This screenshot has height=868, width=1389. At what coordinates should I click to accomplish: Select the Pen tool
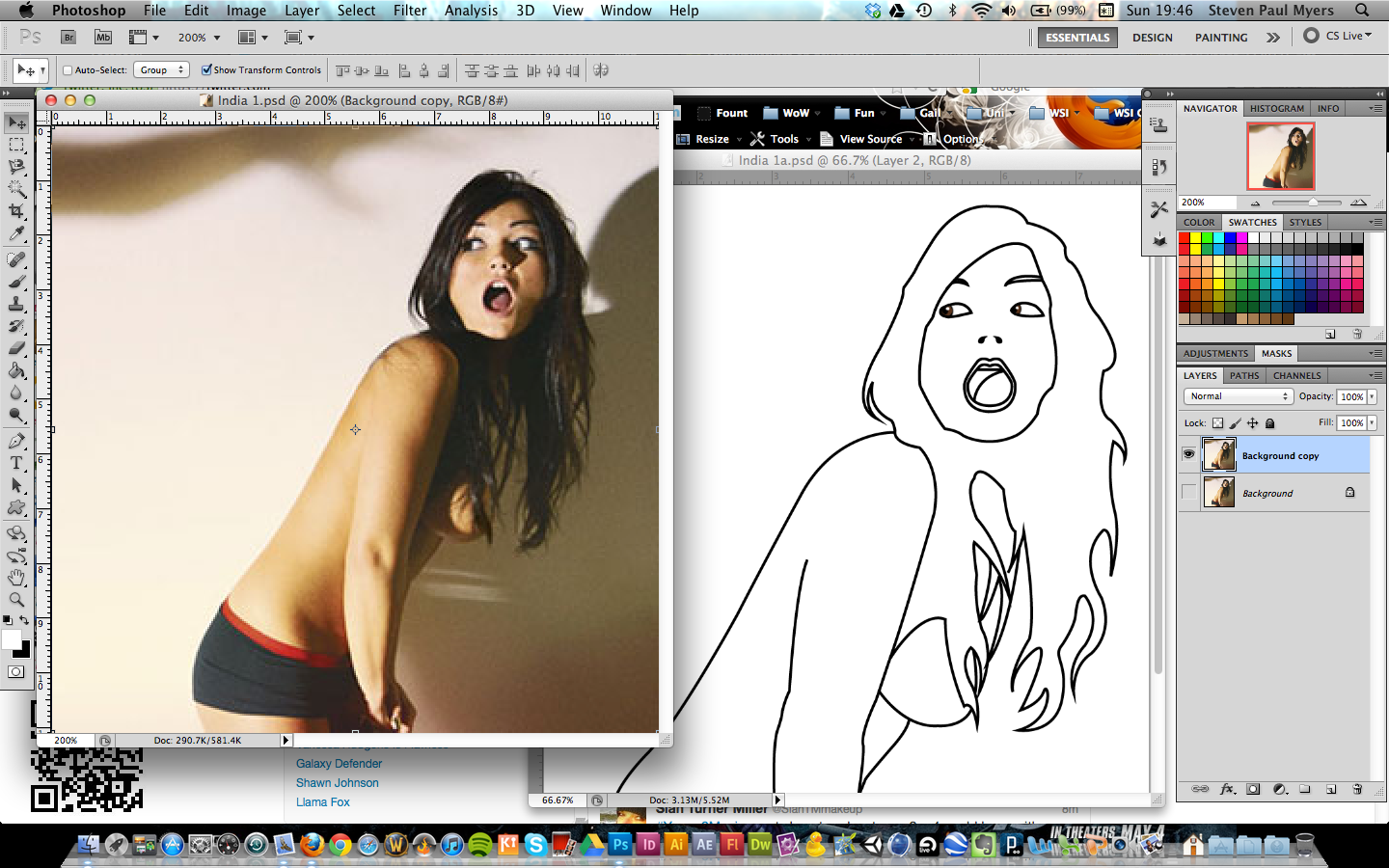pyautogui.click(x=16, y=442)
